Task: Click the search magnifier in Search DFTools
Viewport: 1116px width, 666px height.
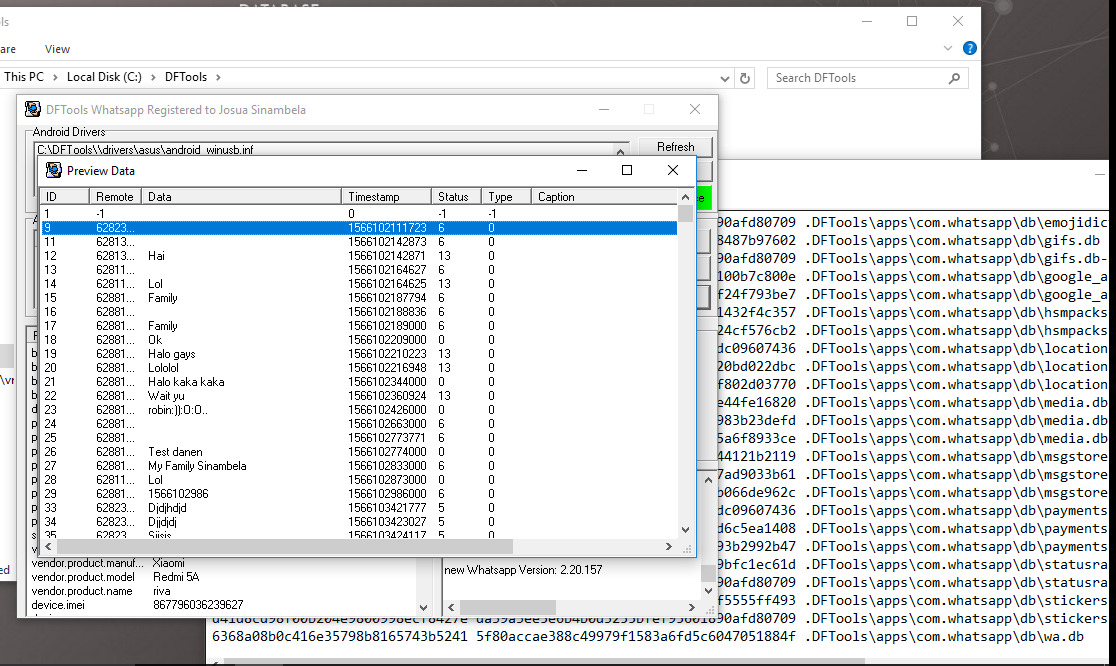Action: click(x=954, y=78)
